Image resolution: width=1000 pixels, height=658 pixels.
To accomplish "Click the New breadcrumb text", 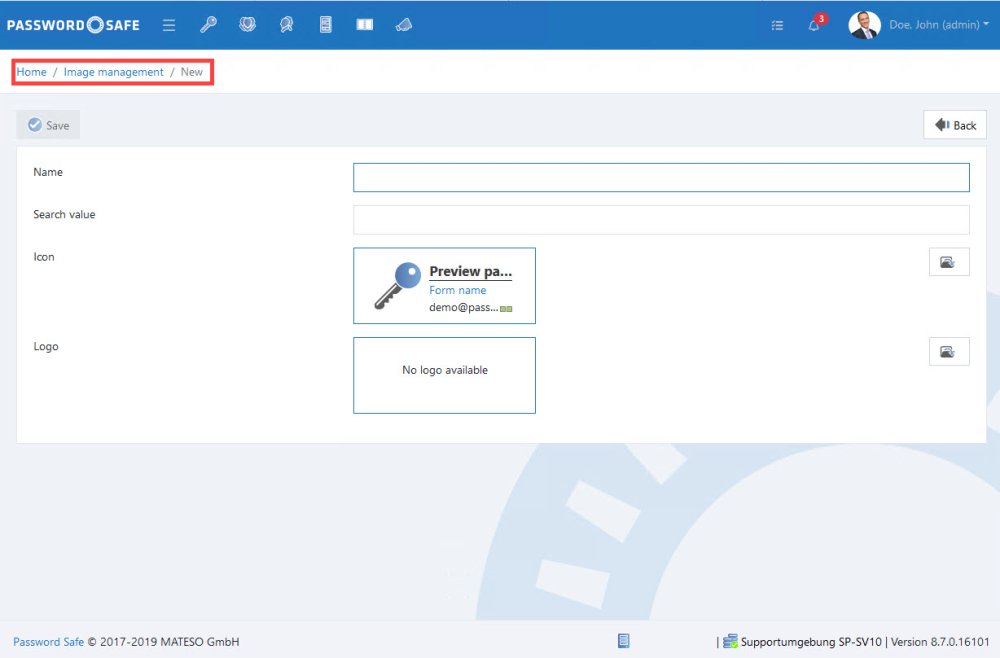I will [191, 72].
